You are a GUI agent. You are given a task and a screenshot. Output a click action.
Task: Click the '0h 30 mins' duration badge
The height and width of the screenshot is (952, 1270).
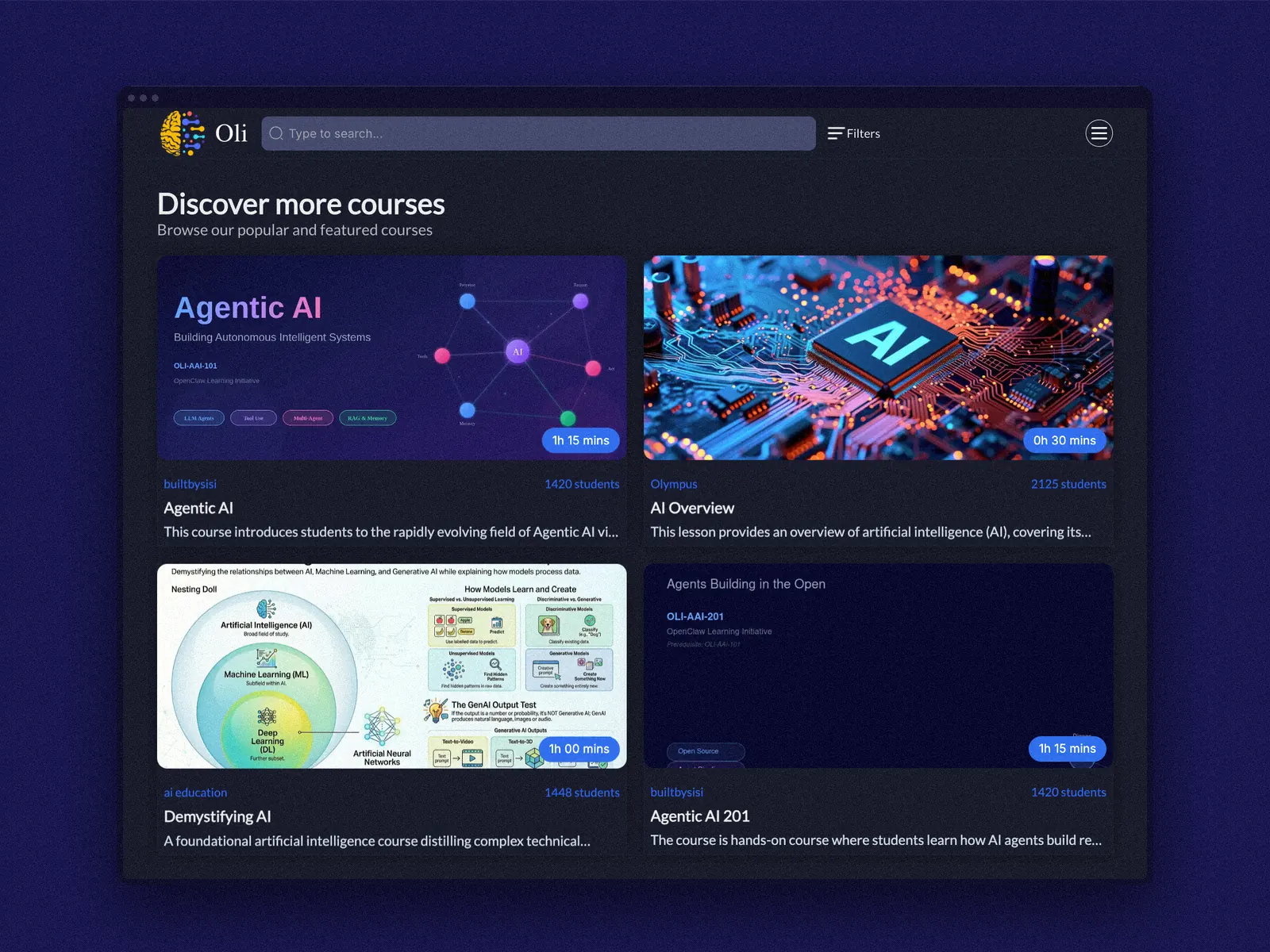tap(1064, 440)
